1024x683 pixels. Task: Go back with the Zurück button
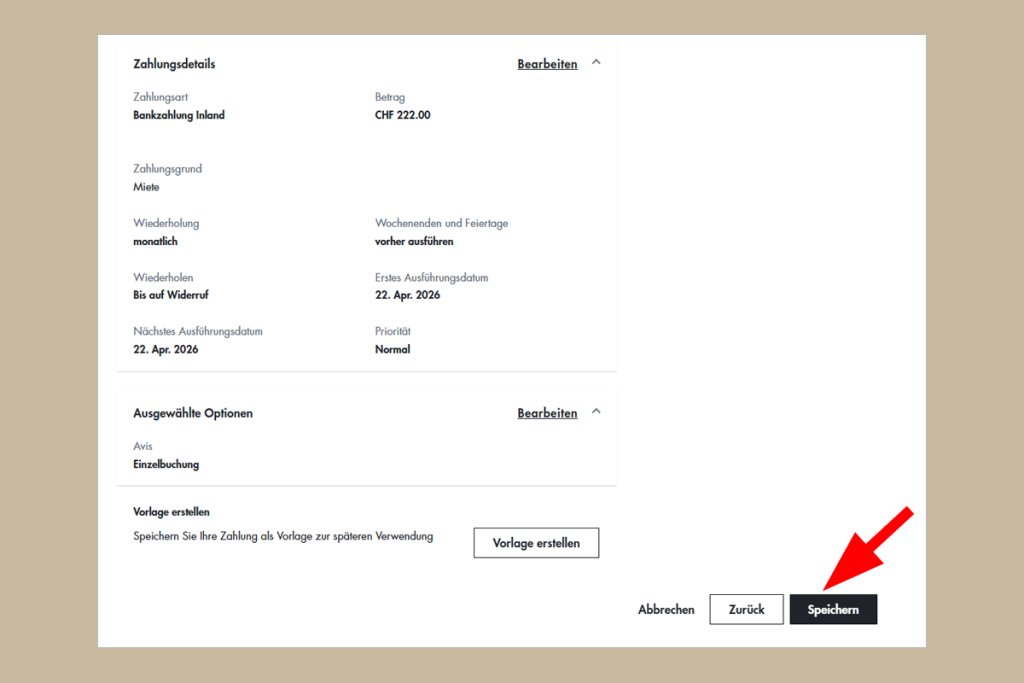coord(746,609)
